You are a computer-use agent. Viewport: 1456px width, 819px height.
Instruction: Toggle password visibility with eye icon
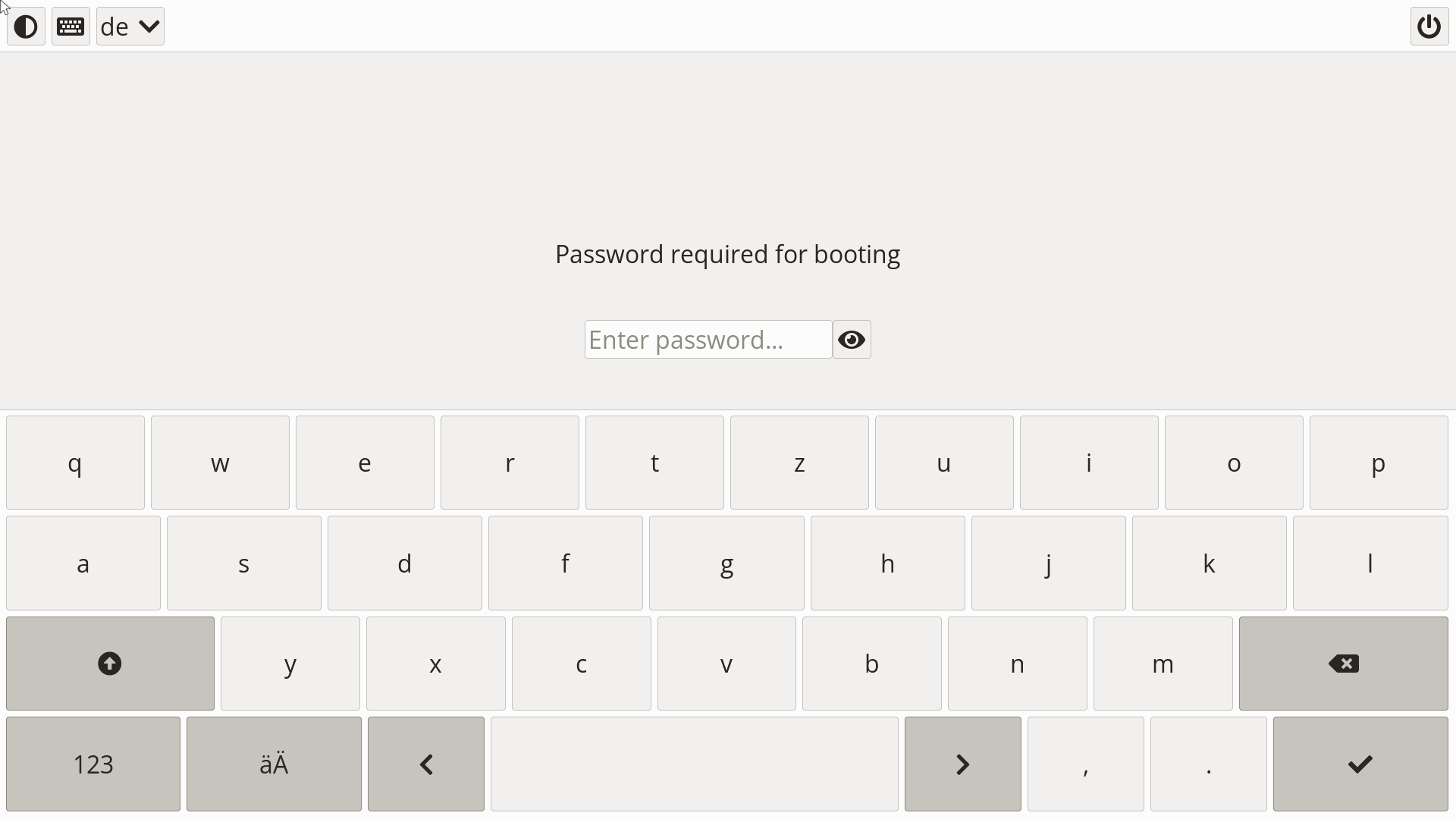(x=852, y=340)
